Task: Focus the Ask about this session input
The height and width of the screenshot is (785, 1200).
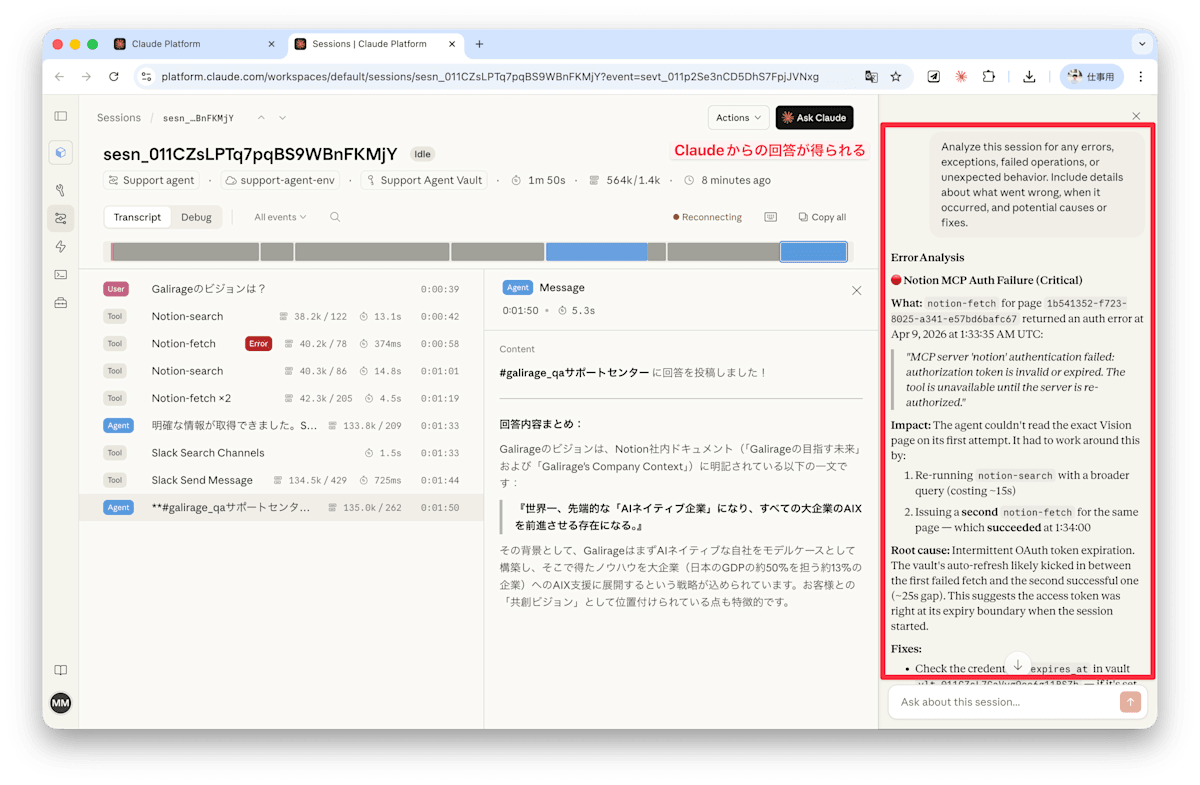Action: tap(1007, 702)
